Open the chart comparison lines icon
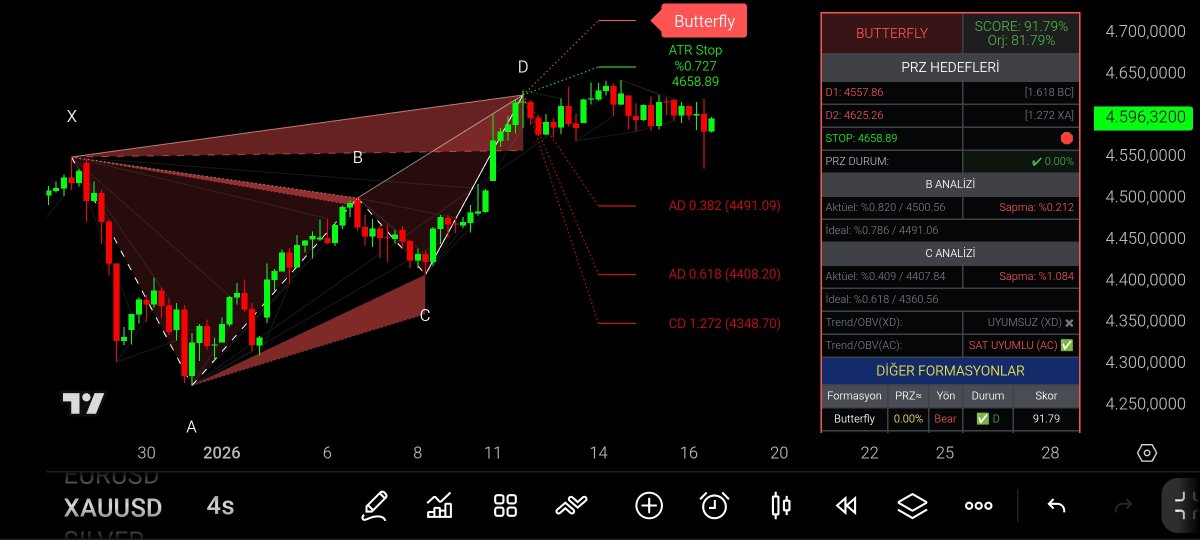The width and height of the screenshot is (1200, 540). click(571, 506)
